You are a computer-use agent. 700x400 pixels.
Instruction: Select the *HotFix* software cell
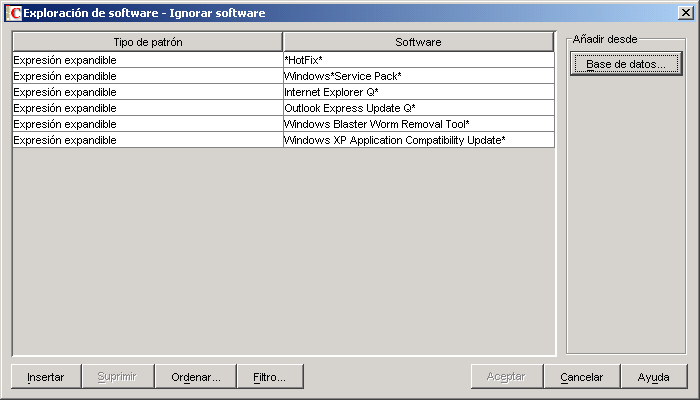click(419, 60)
